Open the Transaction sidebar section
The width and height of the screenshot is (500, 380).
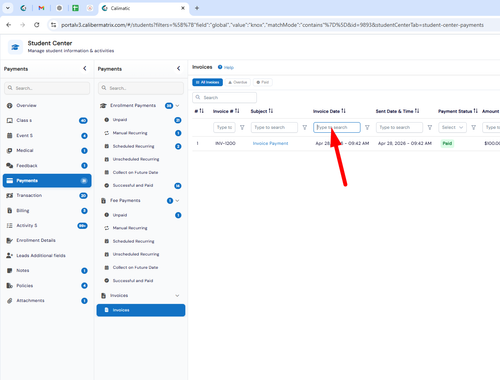coord(47,196)
